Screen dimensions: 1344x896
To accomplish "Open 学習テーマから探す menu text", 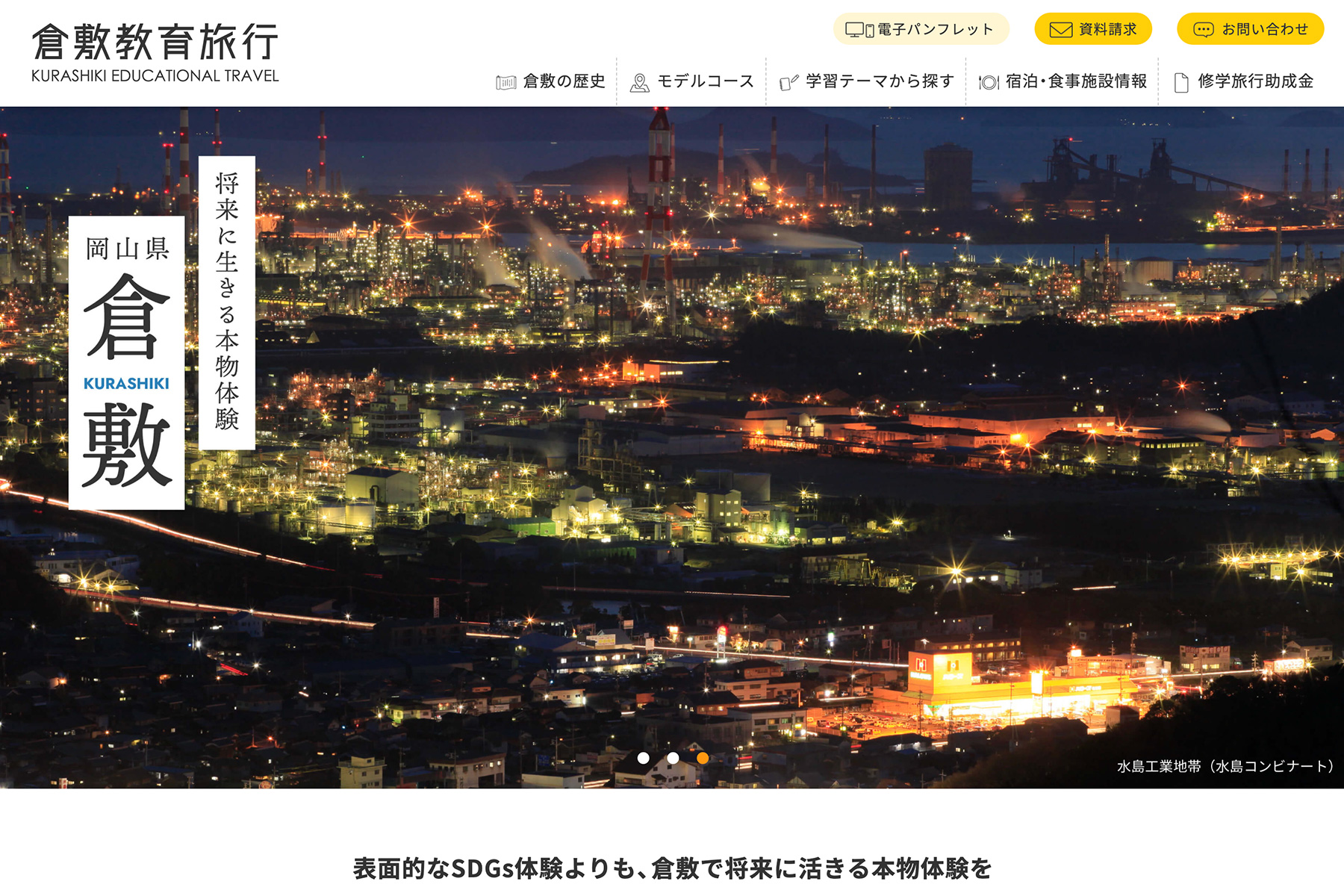I will click(880, 81).
